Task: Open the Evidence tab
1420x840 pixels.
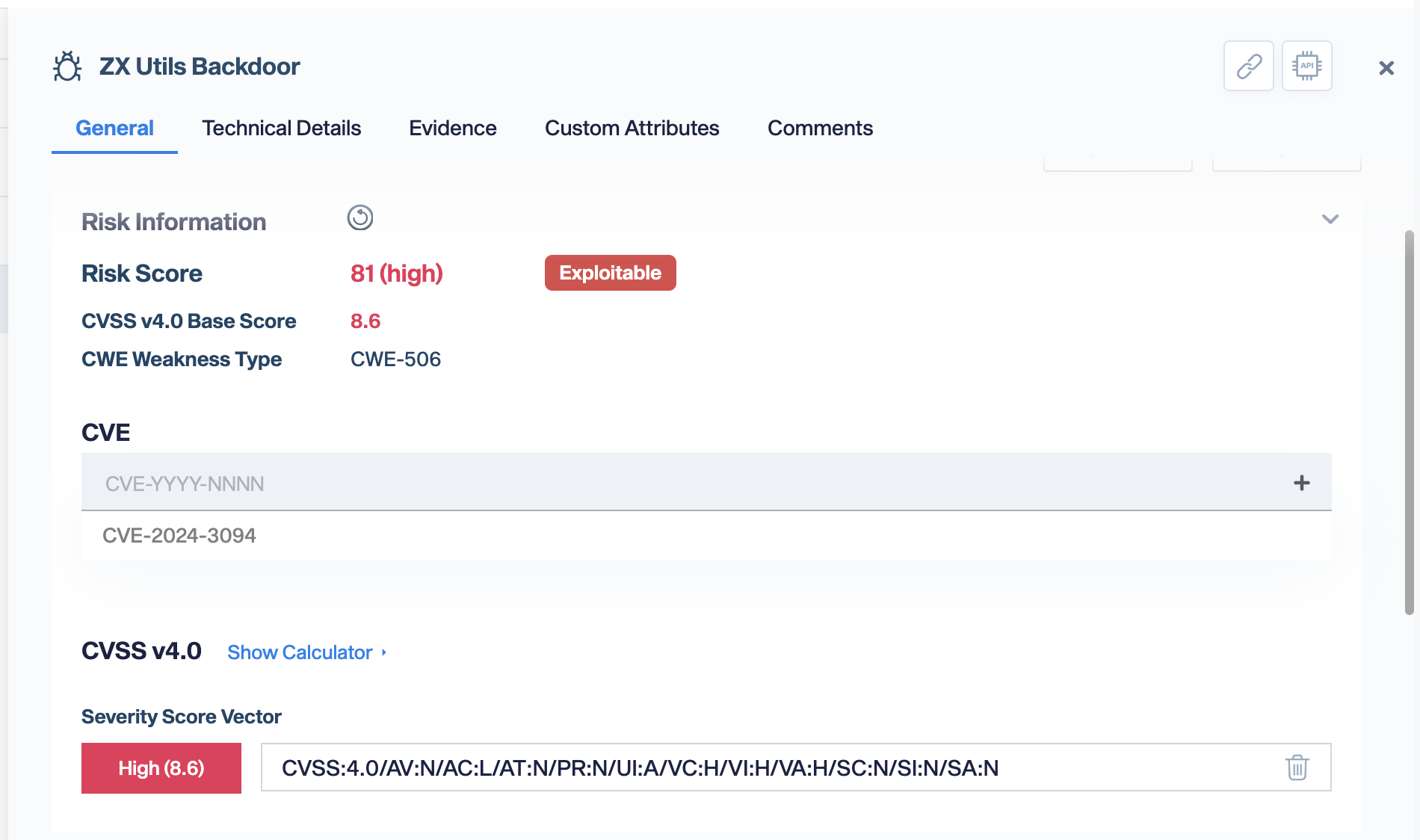Action: (453, 129)
